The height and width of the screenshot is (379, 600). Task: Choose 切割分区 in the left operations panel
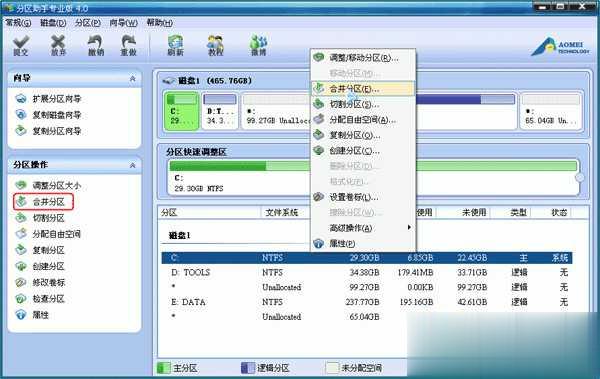41,218
